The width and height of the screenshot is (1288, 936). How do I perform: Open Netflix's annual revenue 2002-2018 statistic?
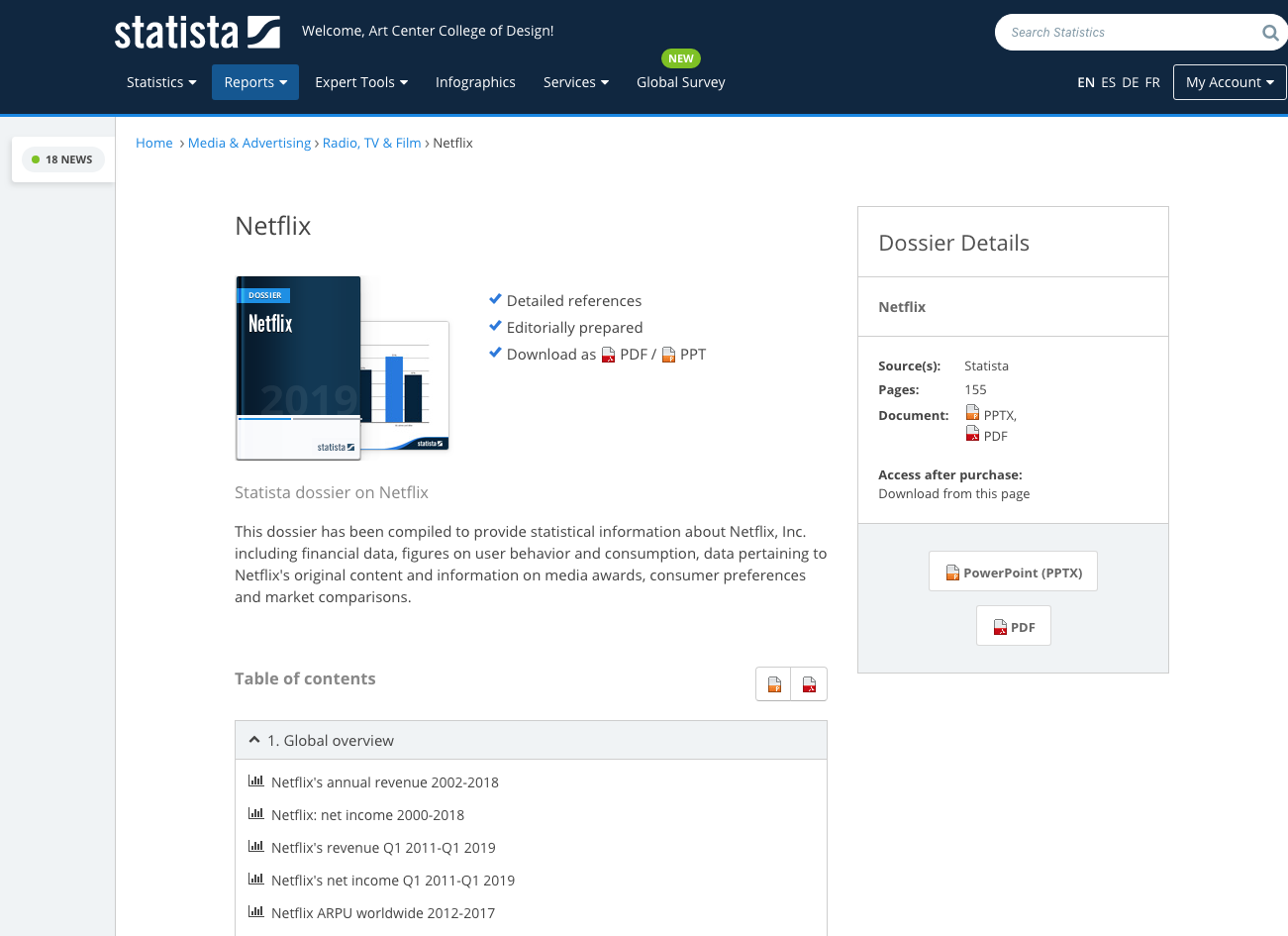pos(385,781)
